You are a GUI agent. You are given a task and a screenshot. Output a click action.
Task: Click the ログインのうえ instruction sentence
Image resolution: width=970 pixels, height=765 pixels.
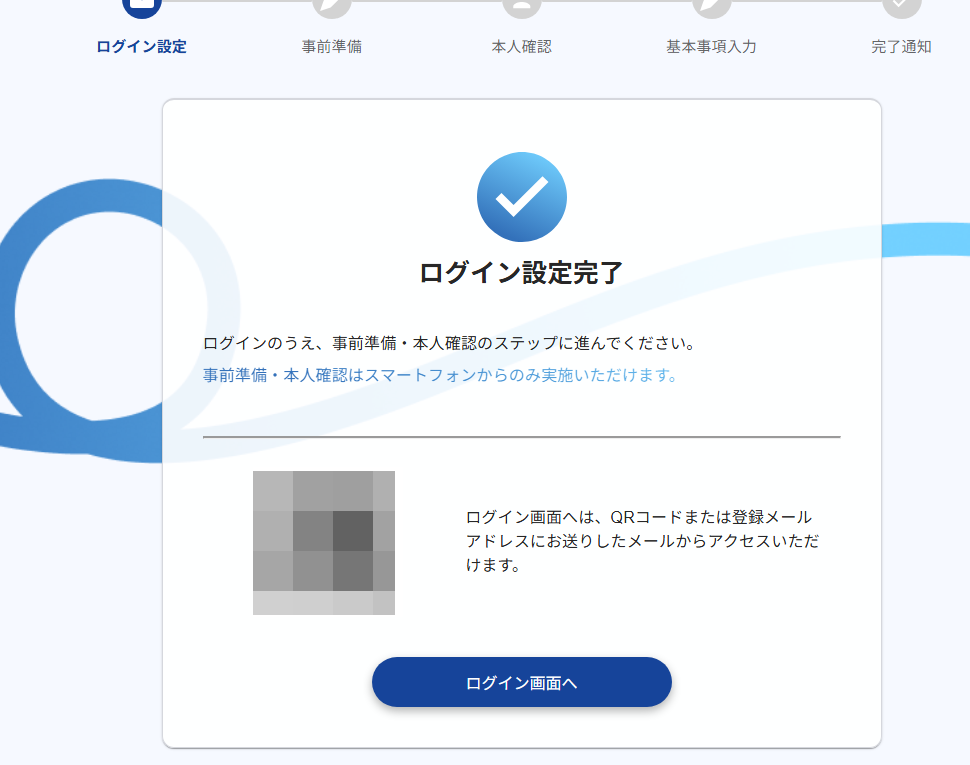pos(449,344)
